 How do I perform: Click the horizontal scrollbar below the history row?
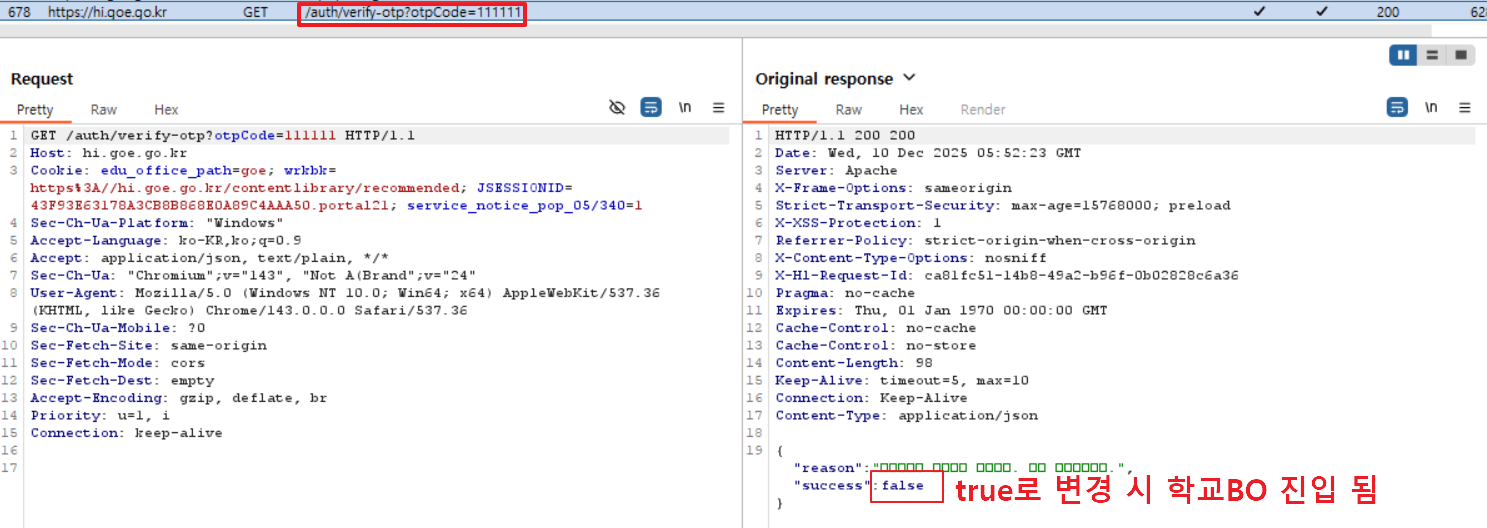(400, 31)
